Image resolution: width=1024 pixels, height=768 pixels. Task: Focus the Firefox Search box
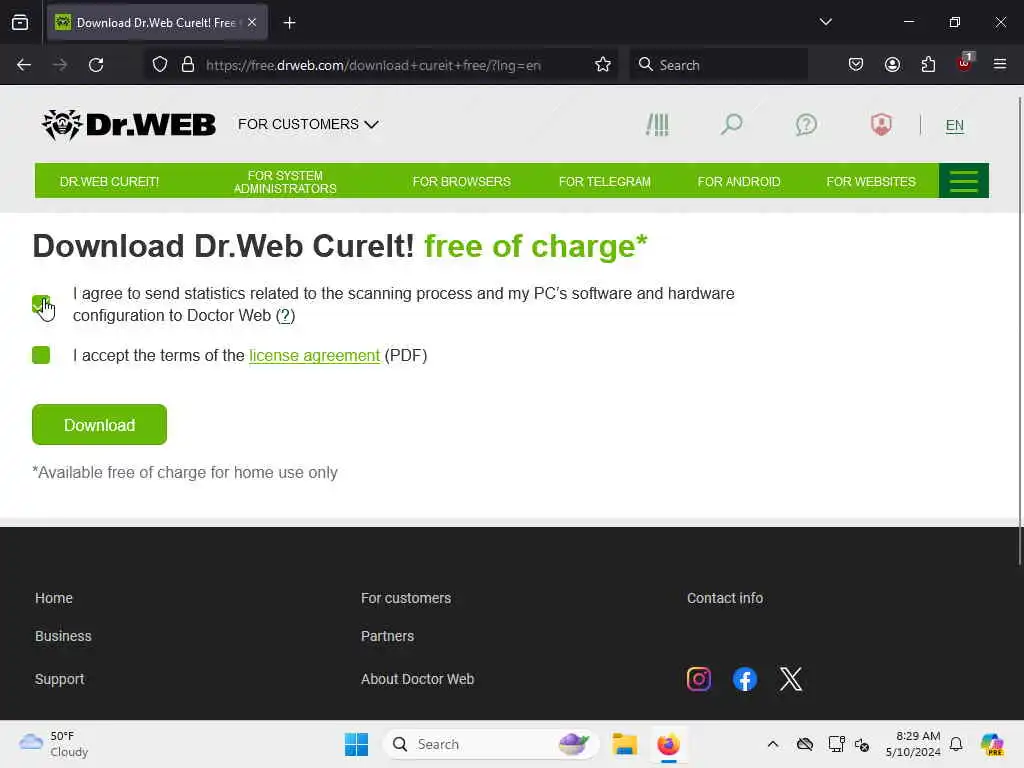click(719, 65)
